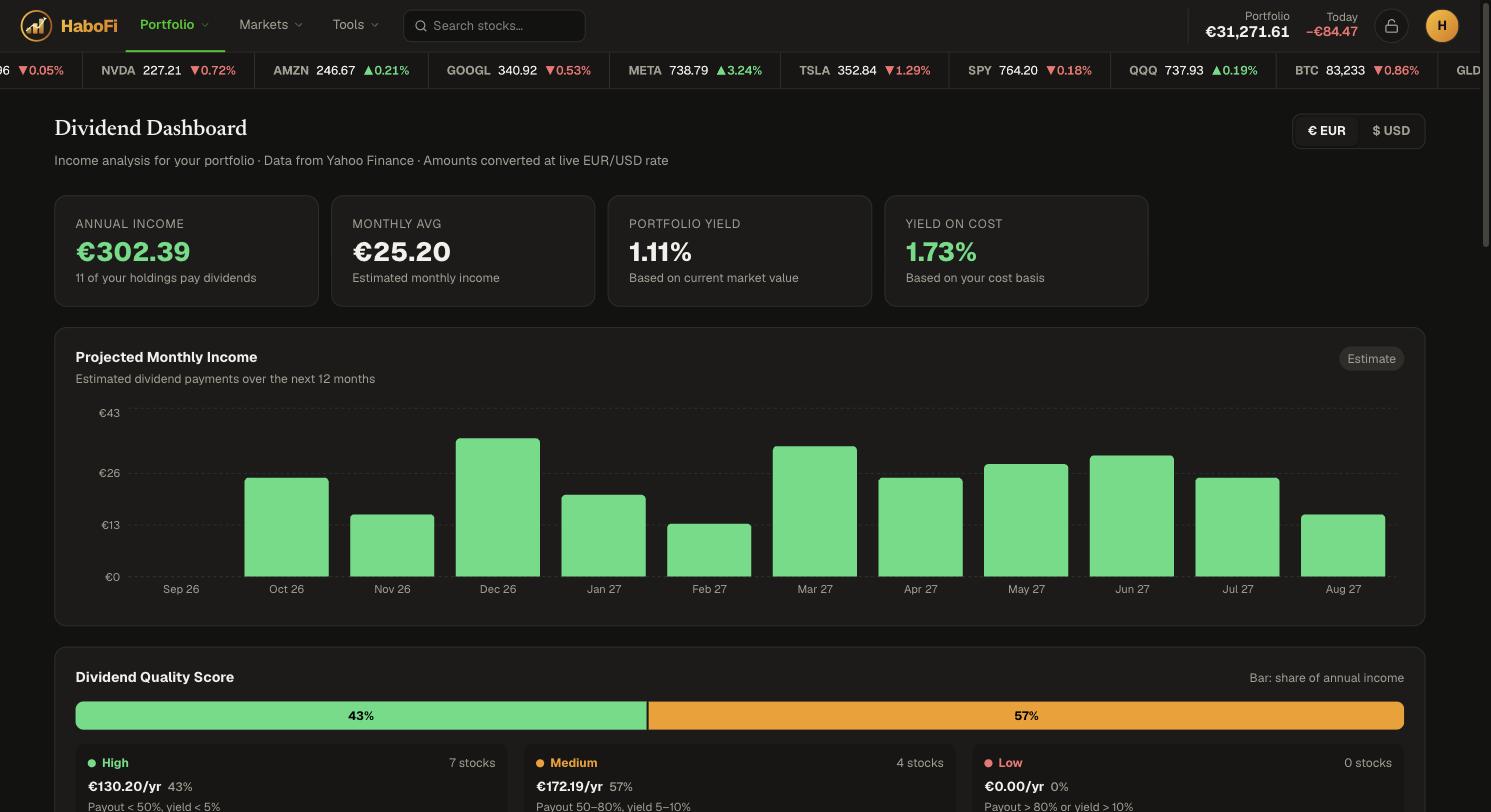Screen dimensions: 1491x812
Task: Click the Yield on Cost 1.73% card
Action: pos(1016,251)
